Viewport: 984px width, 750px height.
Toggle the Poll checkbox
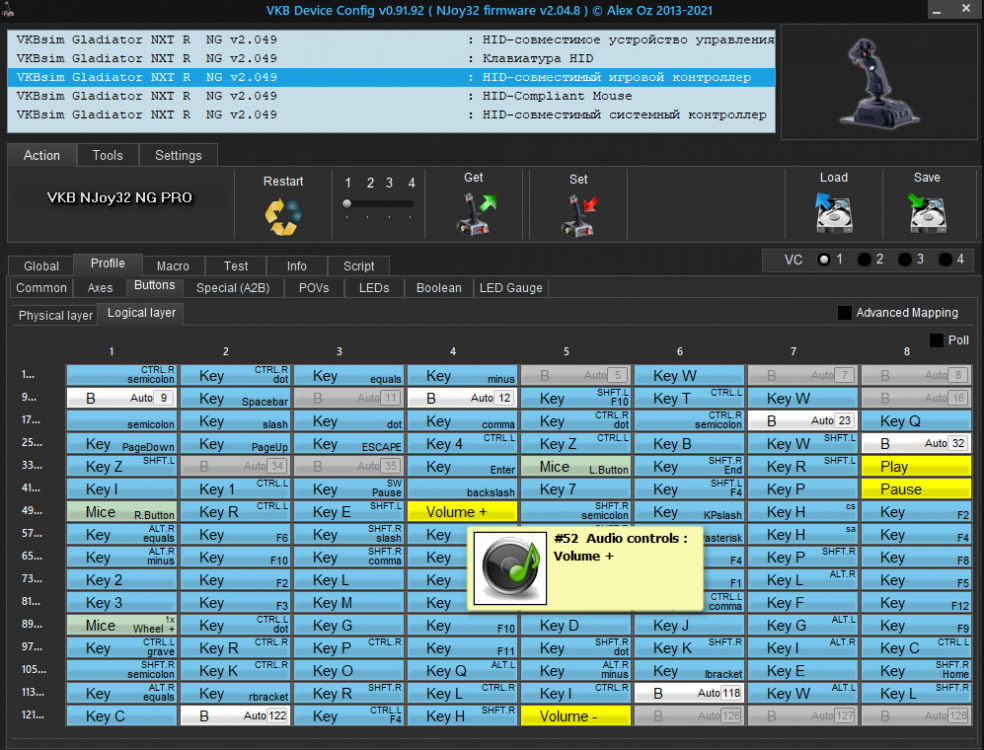[x=936, y=340]
